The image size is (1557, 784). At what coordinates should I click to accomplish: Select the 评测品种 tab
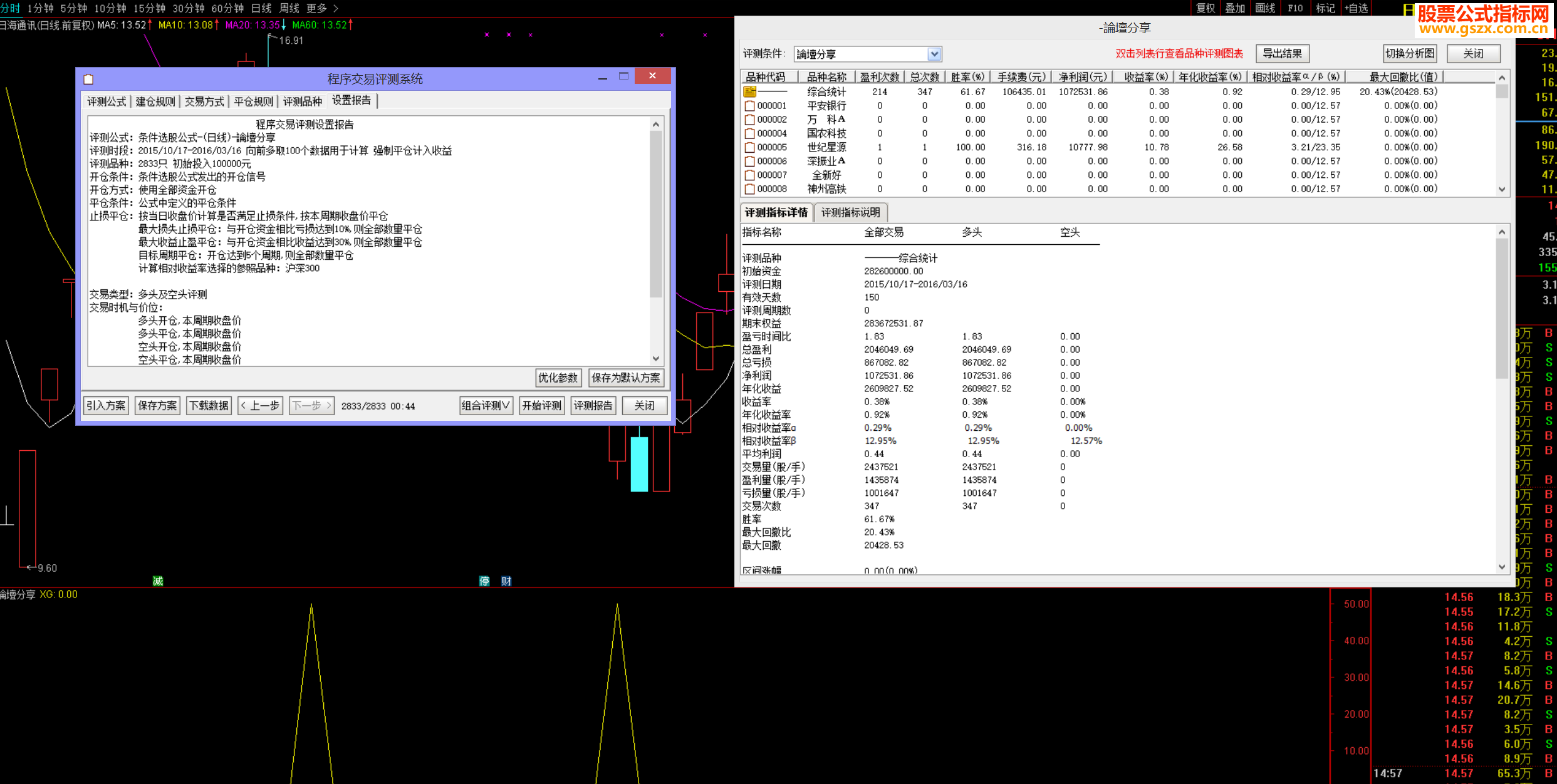click(x=302, y=101)
